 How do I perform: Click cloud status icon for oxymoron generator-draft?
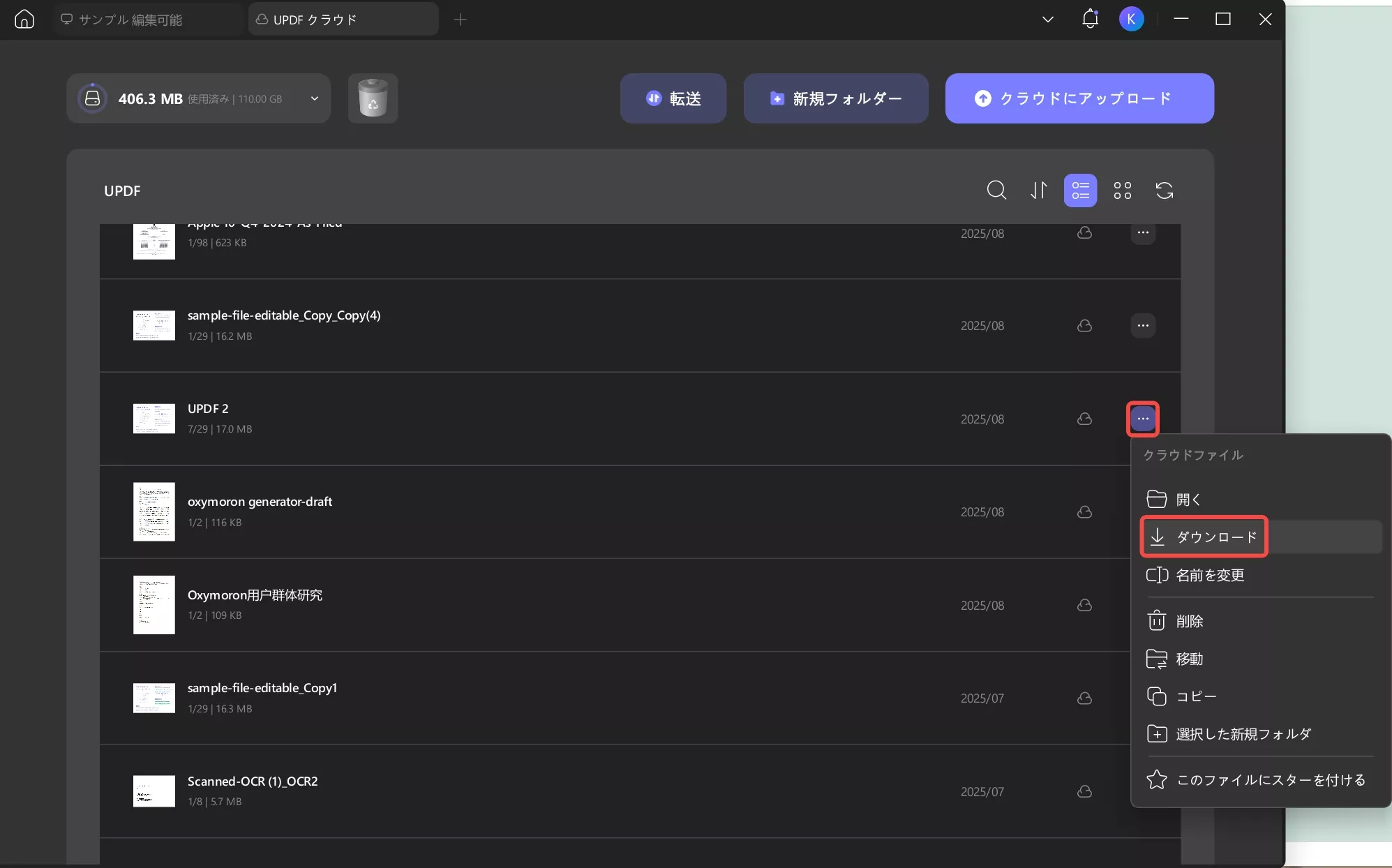pos(1084,512)
